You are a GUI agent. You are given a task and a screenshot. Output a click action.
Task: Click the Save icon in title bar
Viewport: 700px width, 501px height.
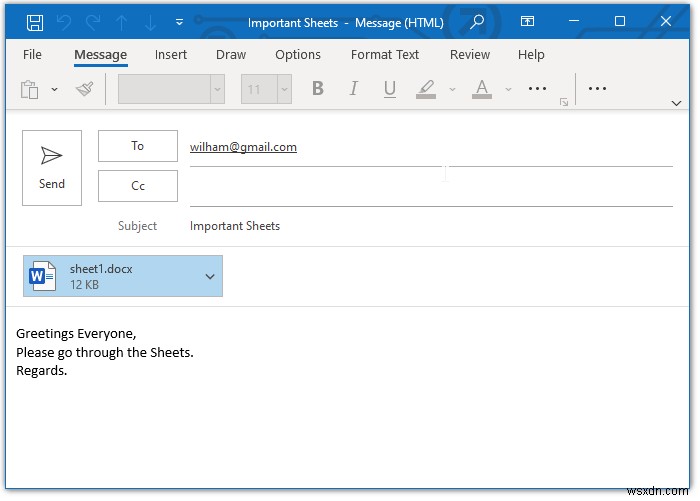click(x=35, y=22)
